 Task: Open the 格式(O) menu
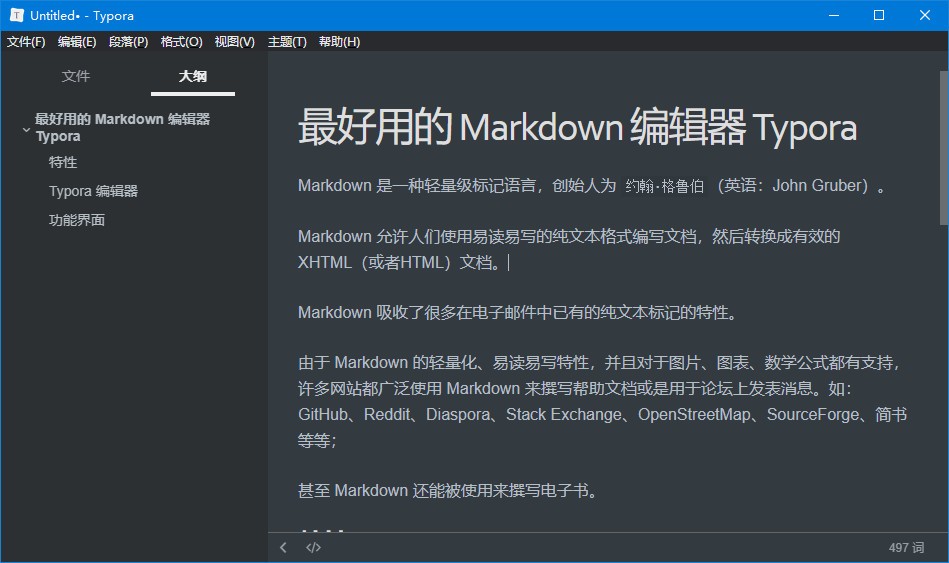[182, 42]
